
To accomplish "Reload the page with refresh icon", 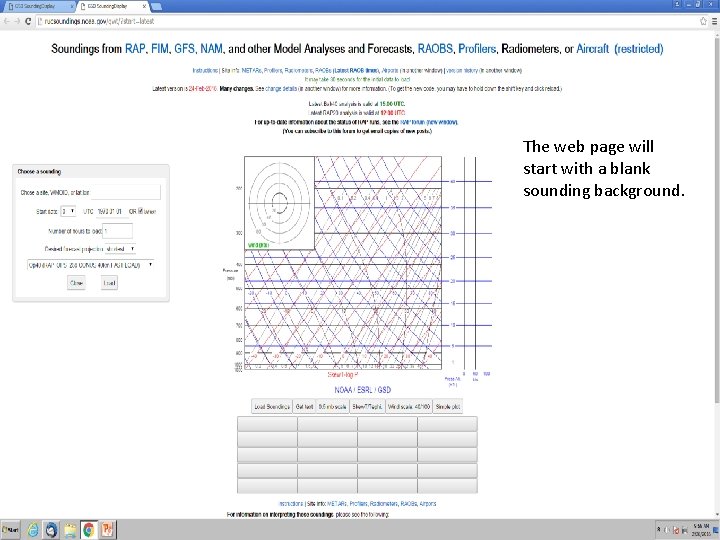I will (x=28, y=21).
